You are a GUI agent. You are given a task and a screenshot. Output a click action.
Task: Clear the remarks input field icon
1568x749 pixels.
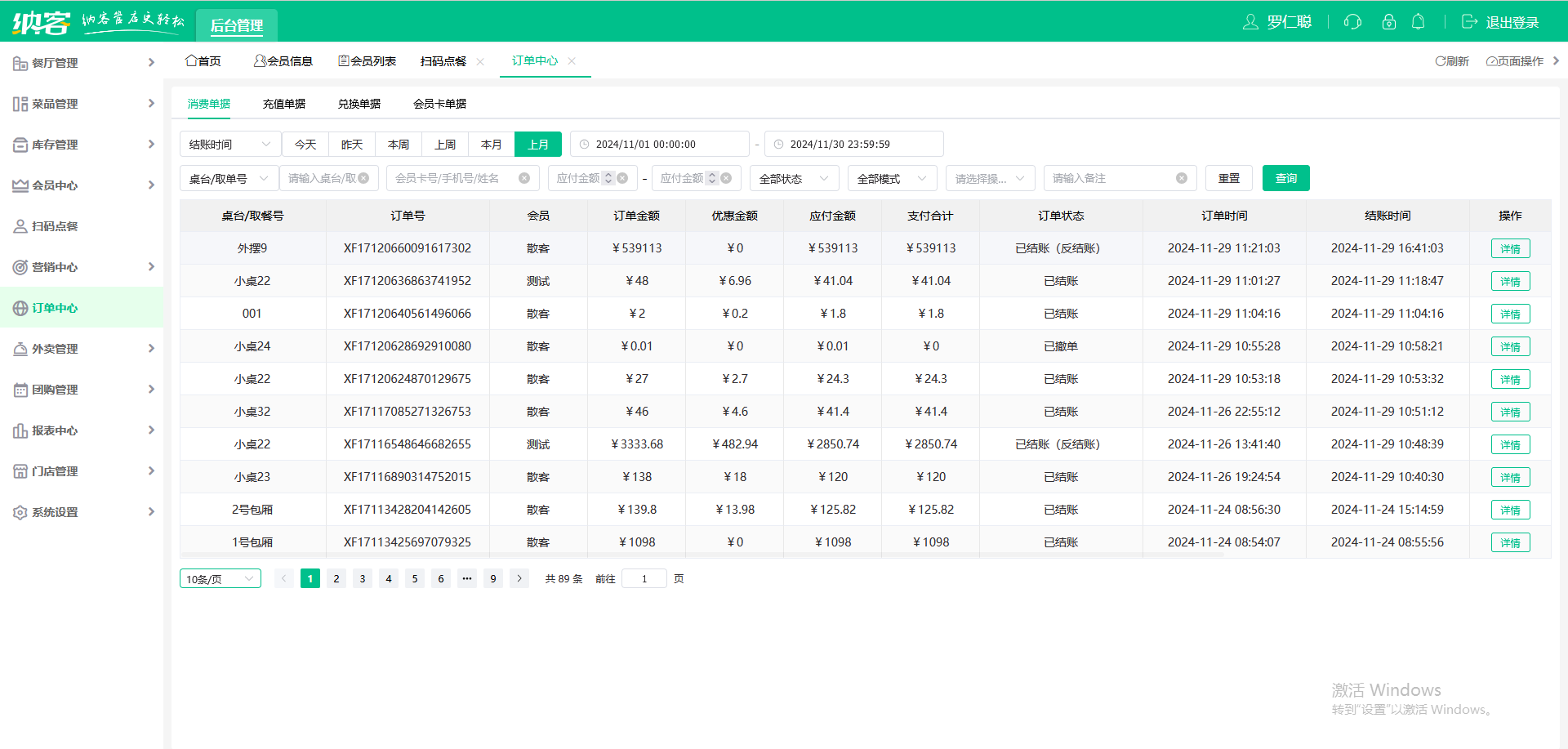click(x=1181, y=178)
